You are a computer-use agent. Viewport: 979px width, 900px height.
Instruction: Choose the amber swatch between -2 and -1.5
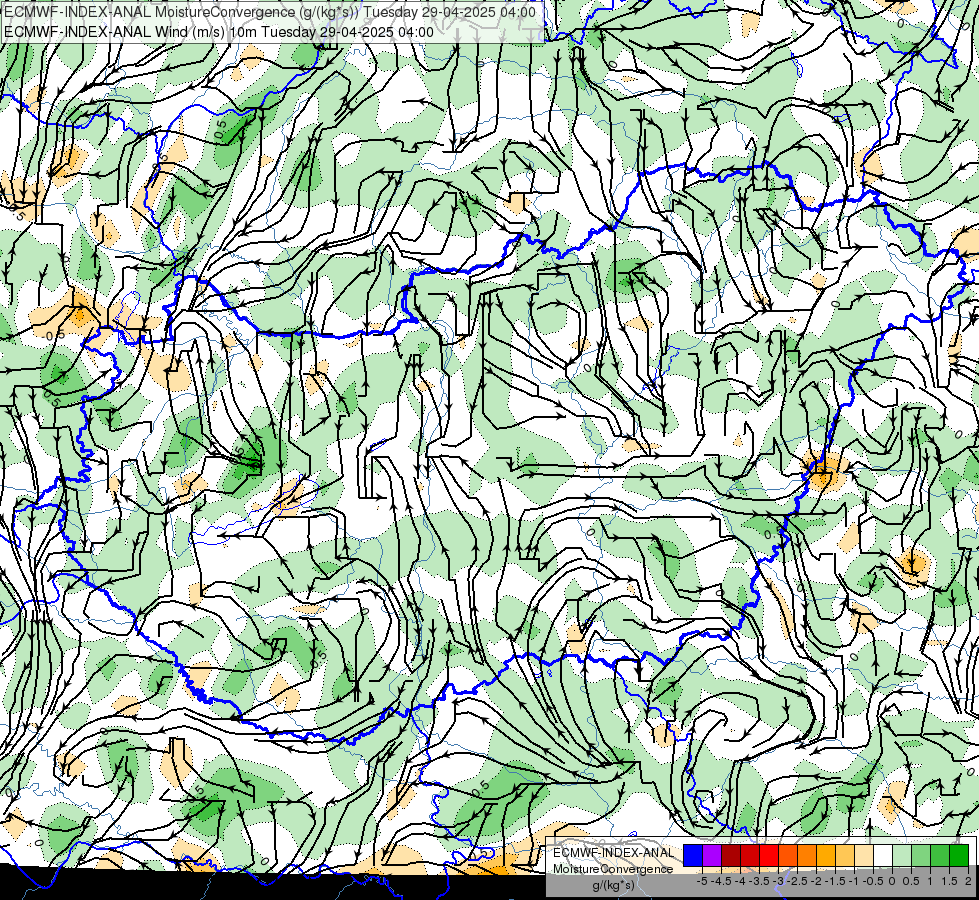point(826,856)
